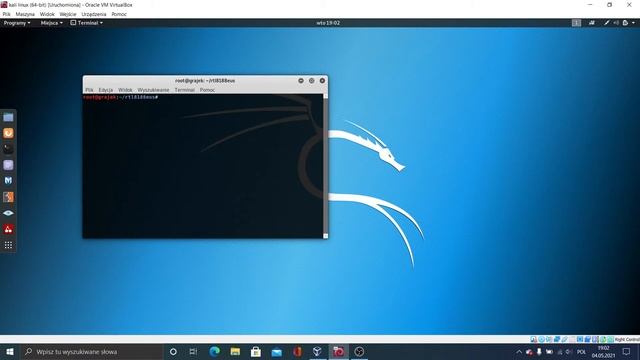Screen dimensions: 640x360
Task: Open Files manager in Kali dock
Action: [x=8, y=118]
